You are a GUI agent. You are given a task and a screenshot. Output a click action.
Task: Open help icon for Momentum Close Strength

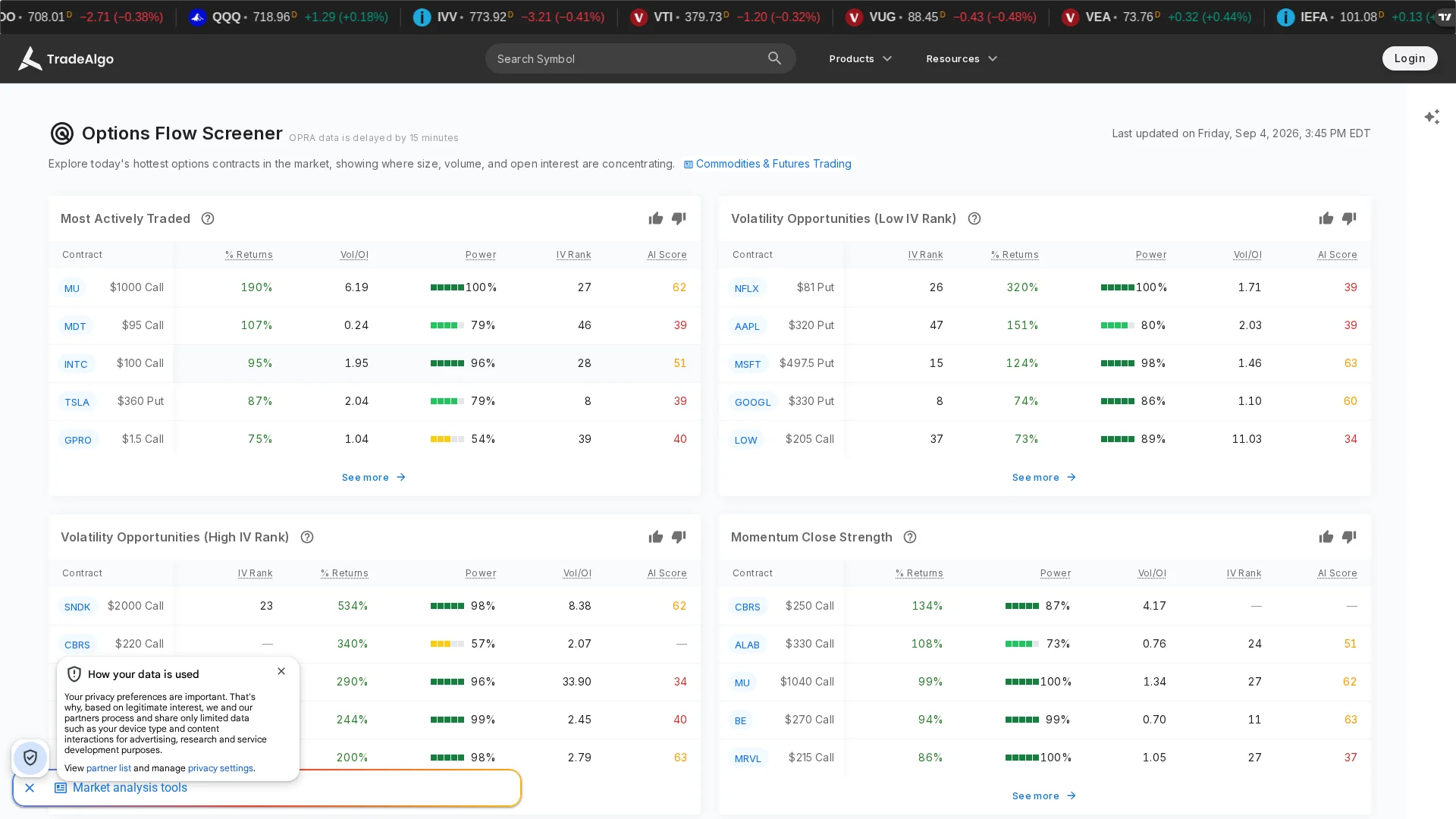[x=910, y=537]
